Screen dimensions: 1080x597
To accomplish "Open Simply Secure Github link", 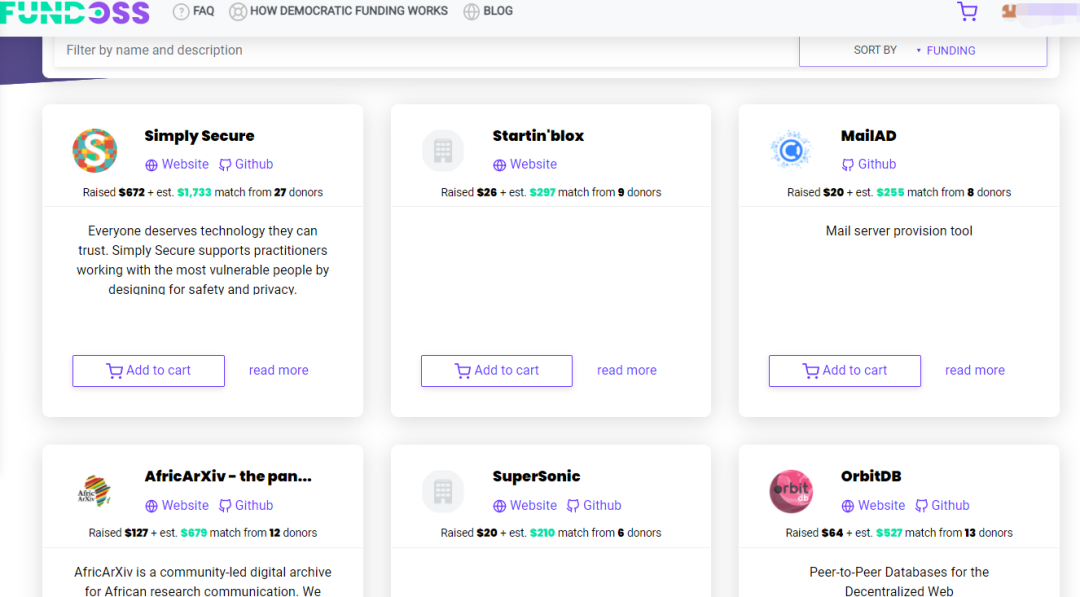I will (x=246, y=165).
